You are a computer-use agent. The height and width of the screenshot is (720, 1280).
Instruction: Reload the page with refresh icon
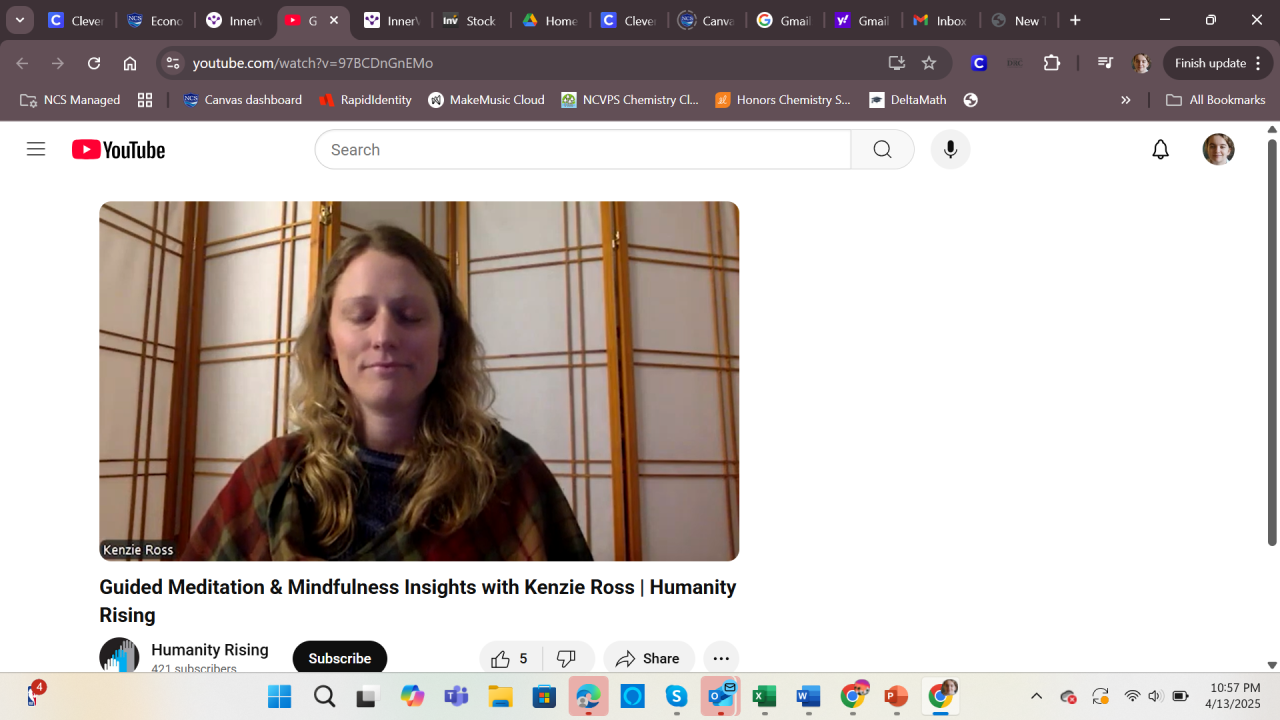(x=94, y=63)
